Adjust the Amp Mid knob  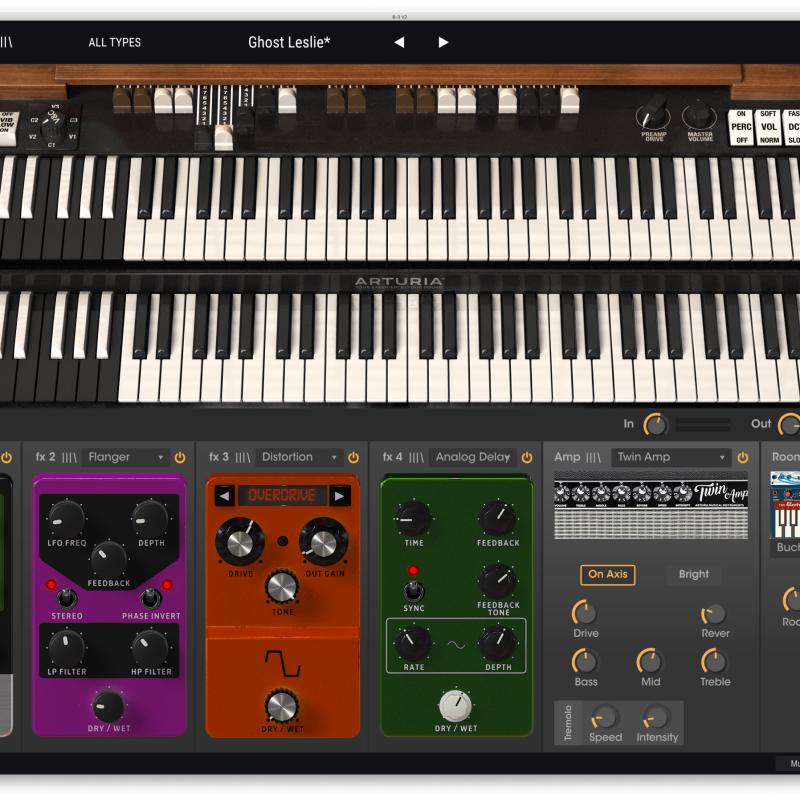(650, 662)
